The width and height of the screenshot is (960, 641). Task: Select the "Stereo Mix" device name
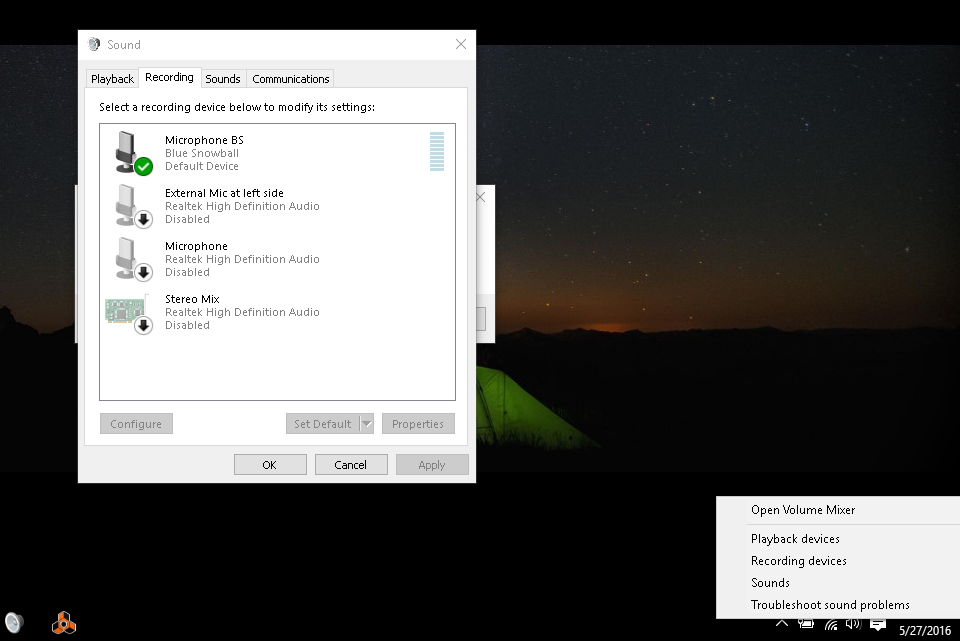click(192, 299)
